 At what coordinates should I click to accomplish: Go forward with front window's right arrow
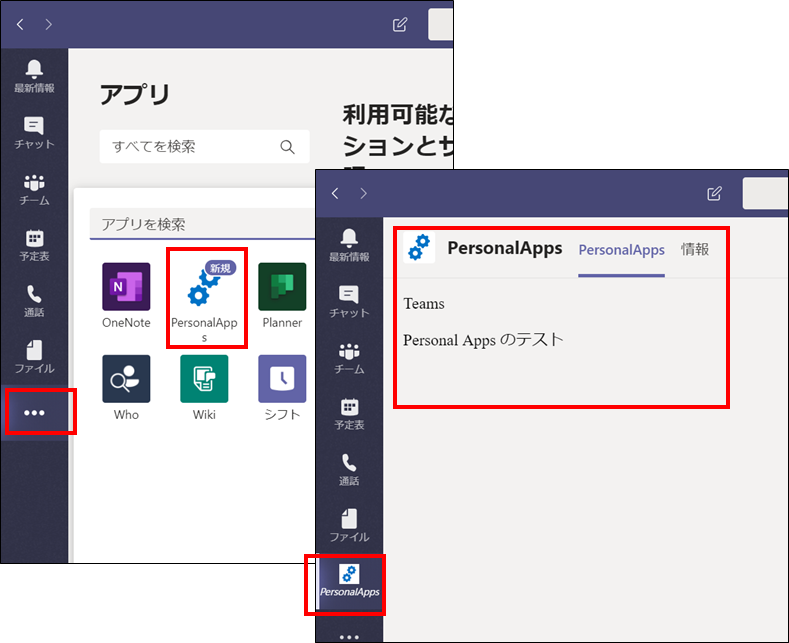pos(363,193)
